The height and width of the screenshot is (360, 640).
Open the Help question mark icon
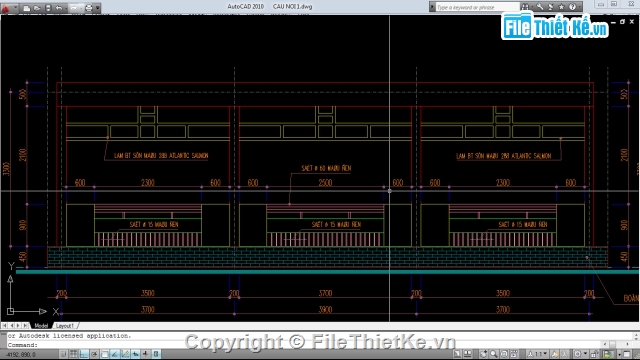point(572,7)
